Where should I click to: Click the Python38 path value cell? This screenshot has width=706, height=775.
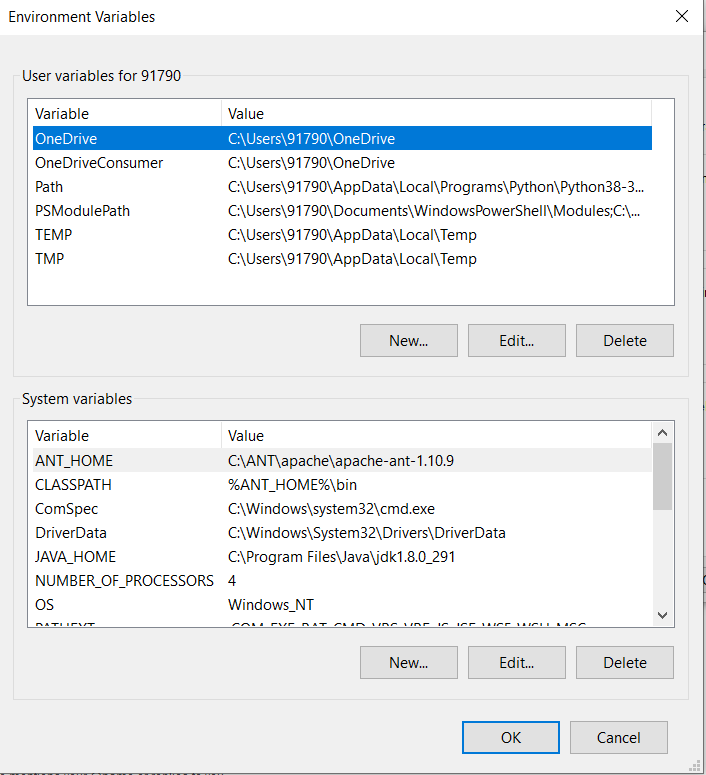(436, 187)
